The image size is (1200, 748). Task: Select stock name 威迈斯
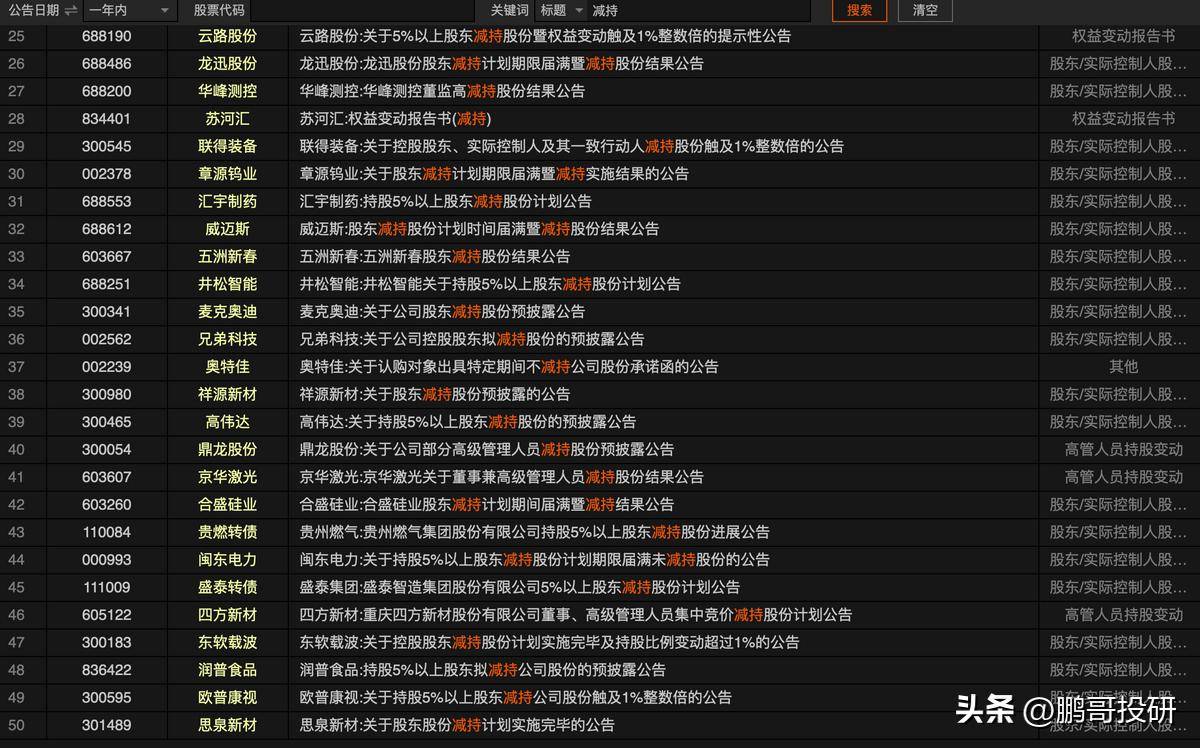coord(227,229)
